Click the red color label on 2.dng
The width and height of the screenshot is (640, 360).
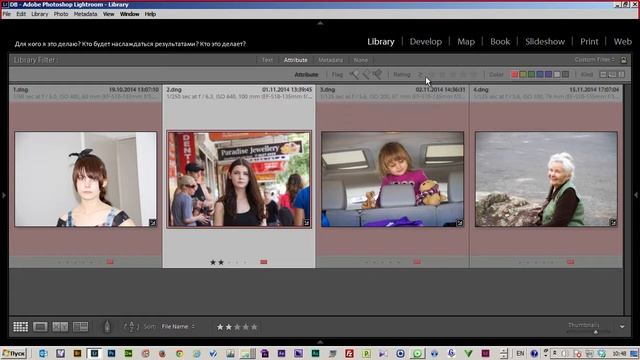(264, 262)
